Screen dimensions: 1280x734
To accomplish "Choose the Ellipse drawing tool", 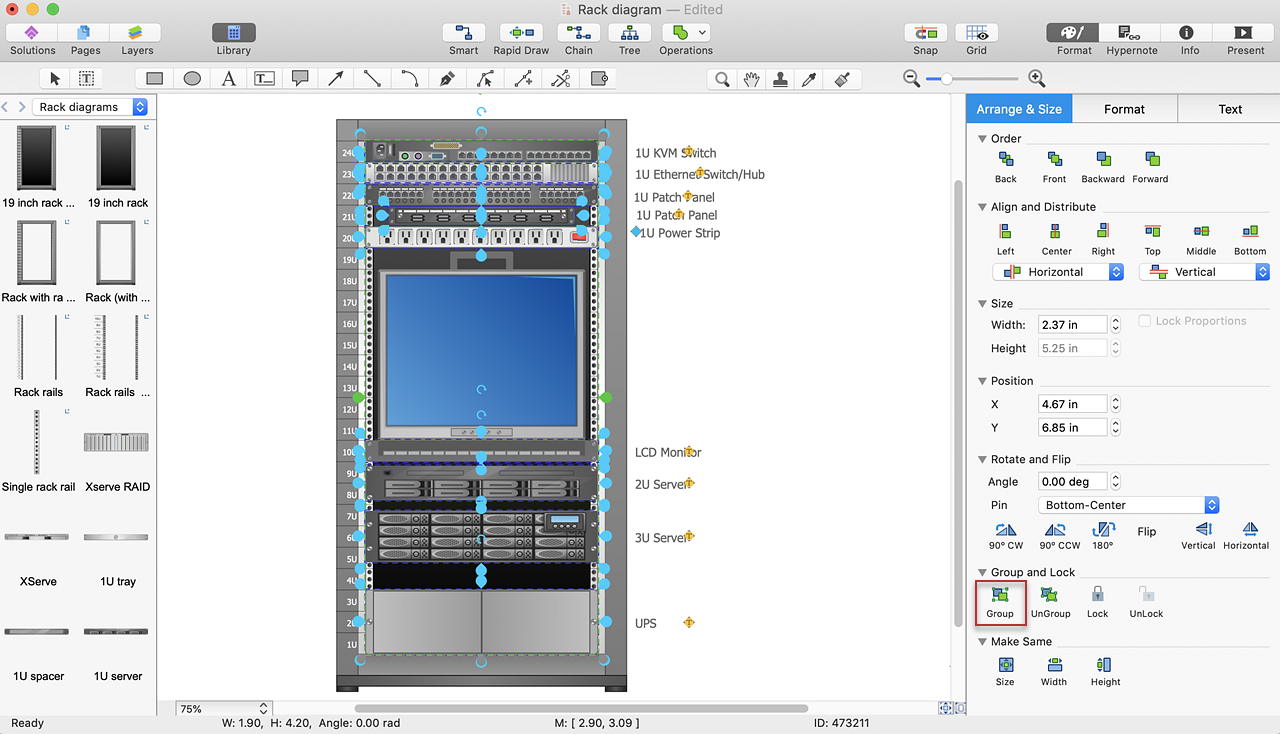I will (x=192, y=78).
